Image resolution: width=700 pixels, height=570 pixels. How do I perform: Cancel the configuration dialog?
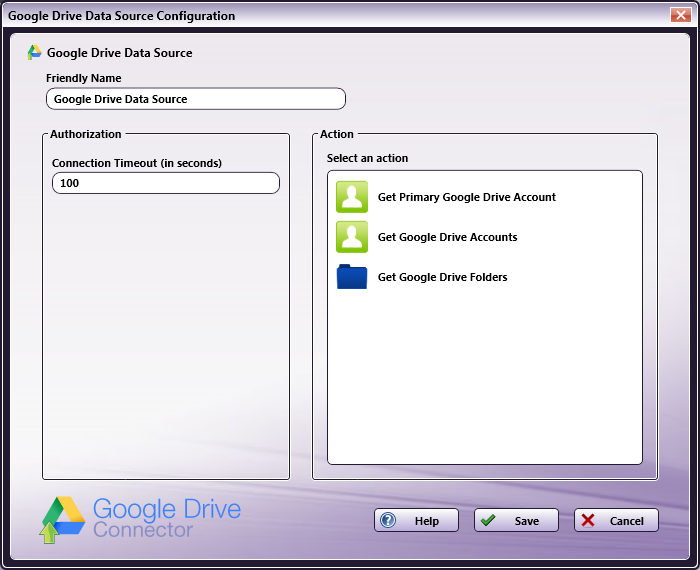click(616, 520)
